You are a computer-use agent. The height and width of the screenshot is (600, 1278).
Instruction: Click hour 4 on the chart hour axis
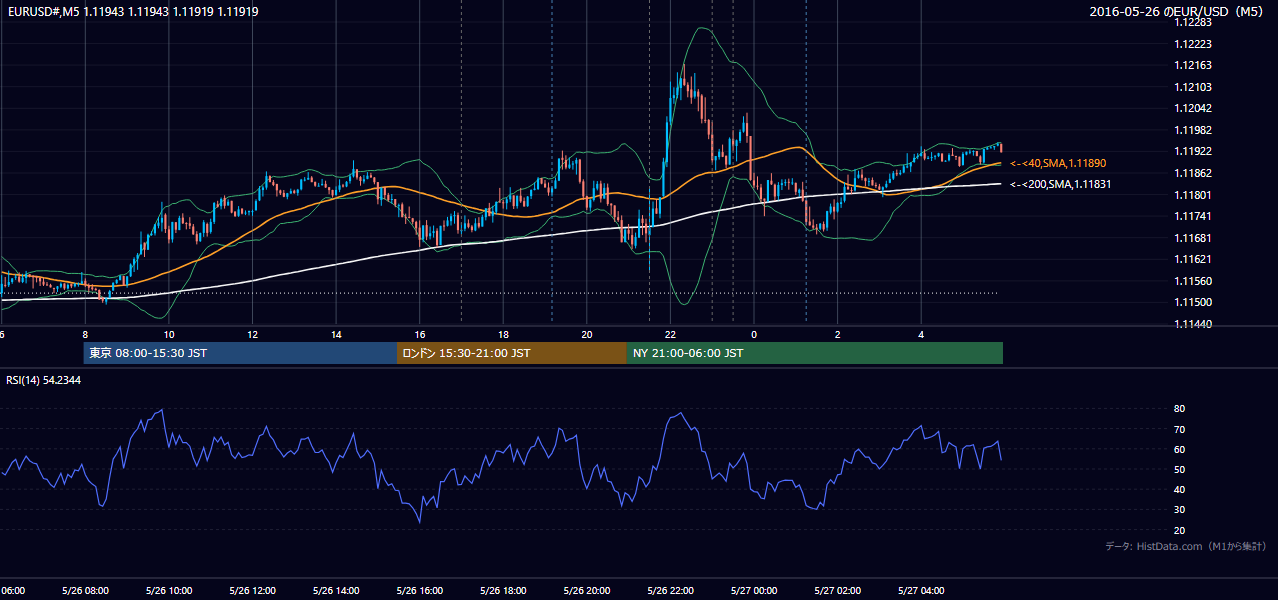tap(922, 334)
